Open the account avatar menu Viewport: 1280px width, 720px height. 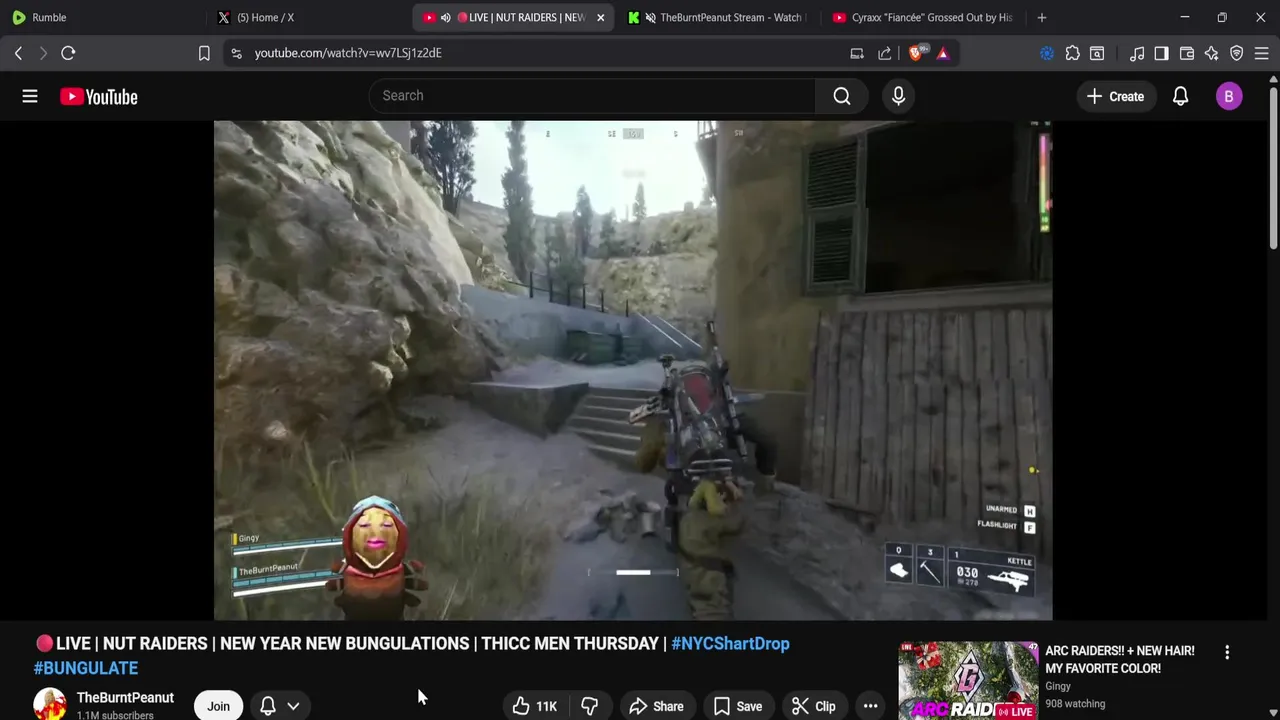(x=1229, y=96)
